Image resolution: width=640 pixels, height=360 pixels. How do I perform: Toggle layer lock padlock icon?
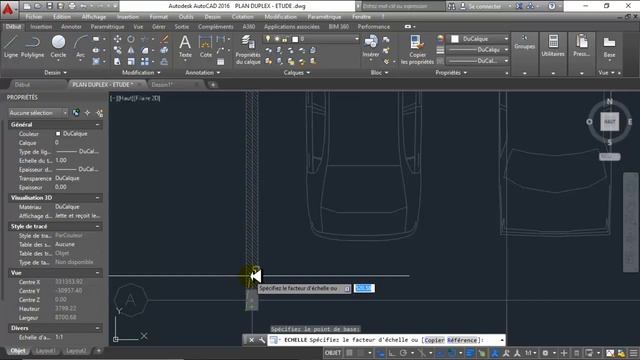click(x=285, y=39)
